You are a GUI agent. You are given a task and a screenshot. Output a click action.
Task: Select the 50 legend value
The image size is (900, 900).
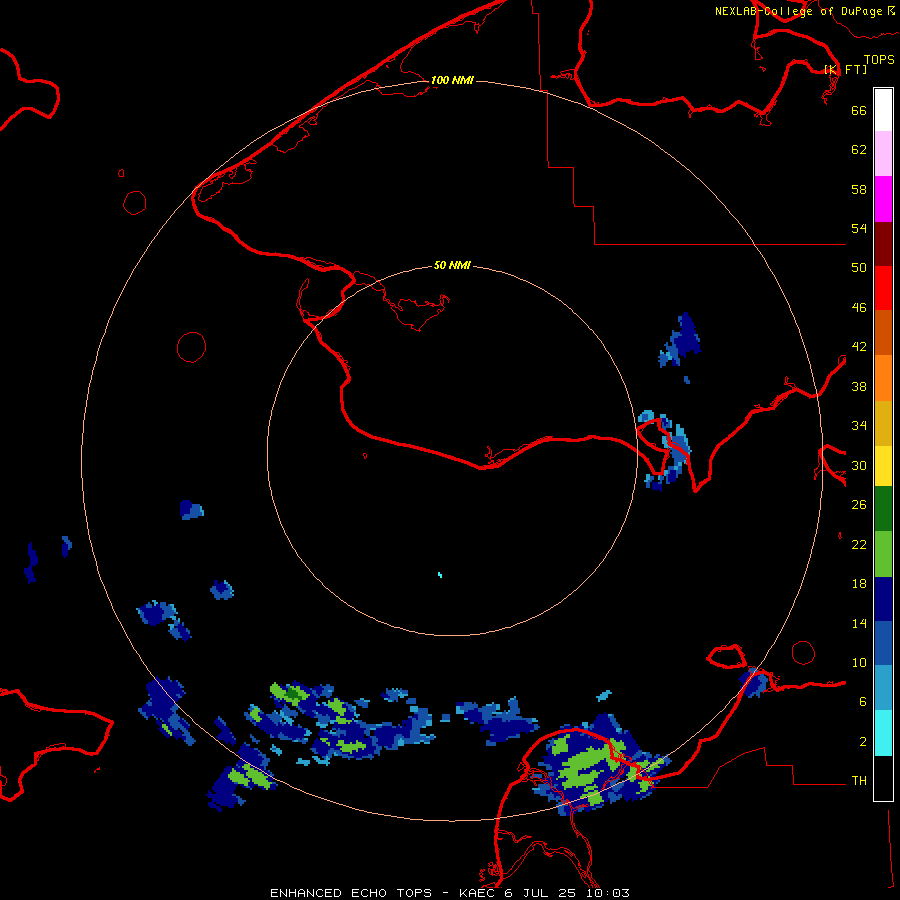point(859,267)
